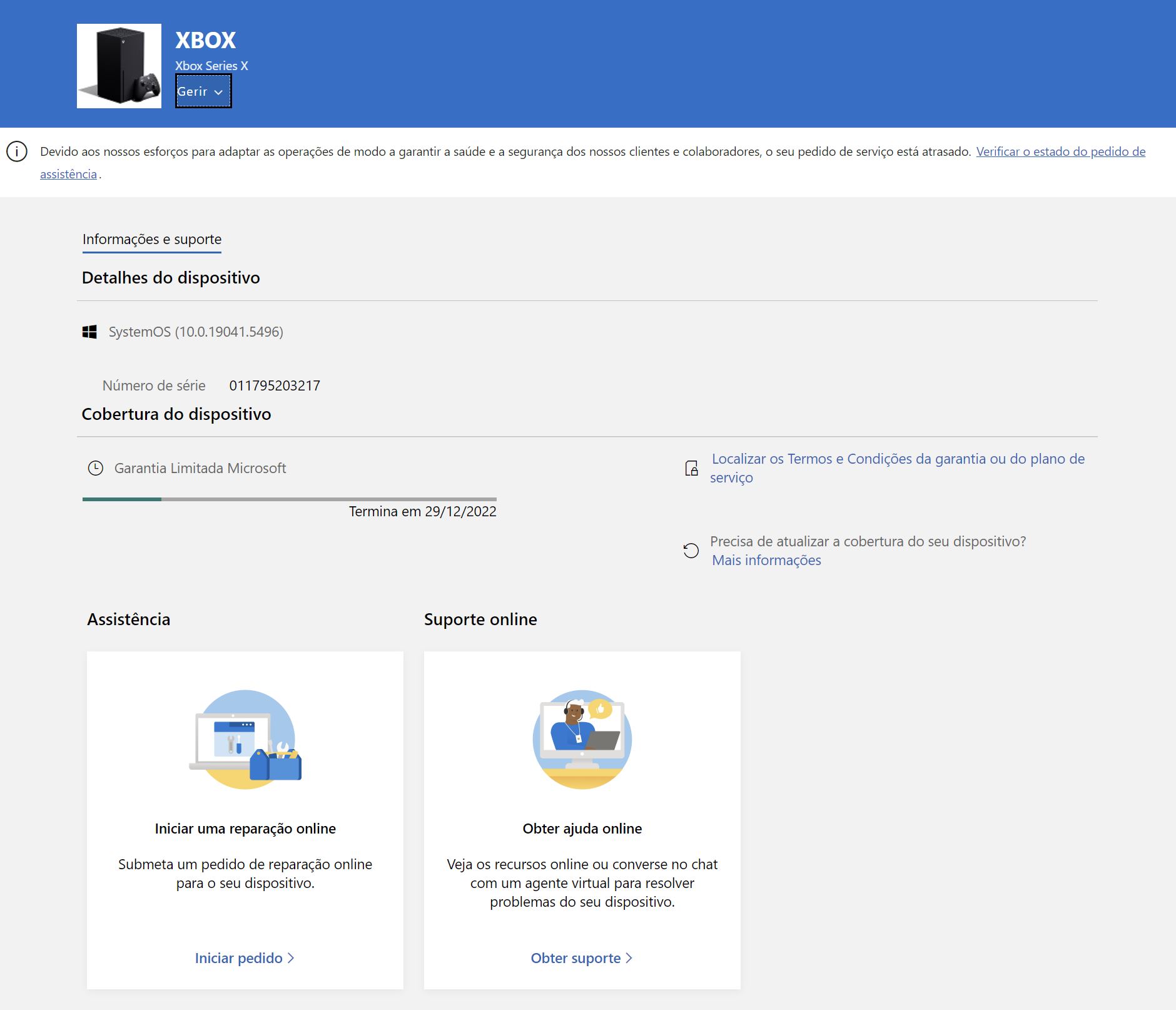Click Obter suporte link

click(582, 958)
